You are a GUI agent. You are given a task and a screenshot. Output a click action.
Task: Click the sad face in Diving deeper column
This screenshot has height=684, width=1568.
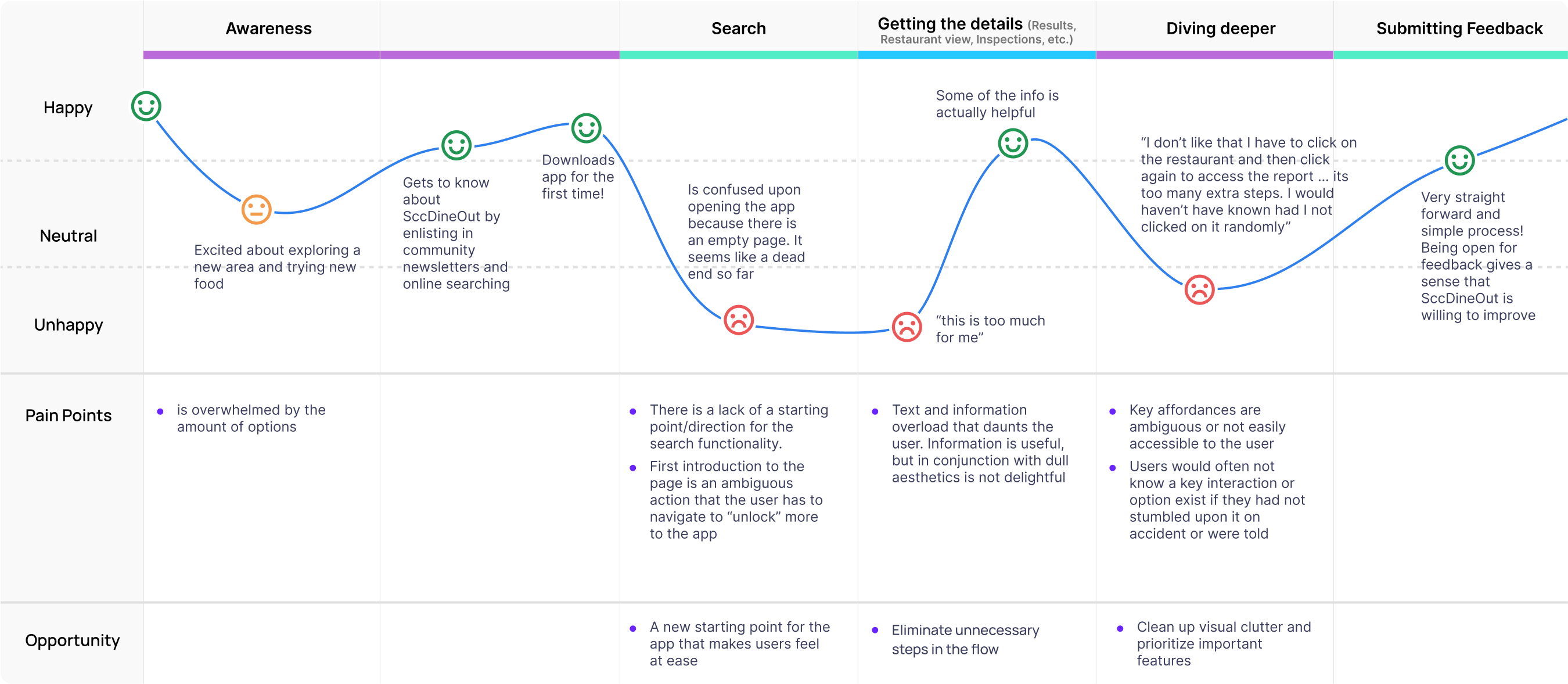(1199, 290)
